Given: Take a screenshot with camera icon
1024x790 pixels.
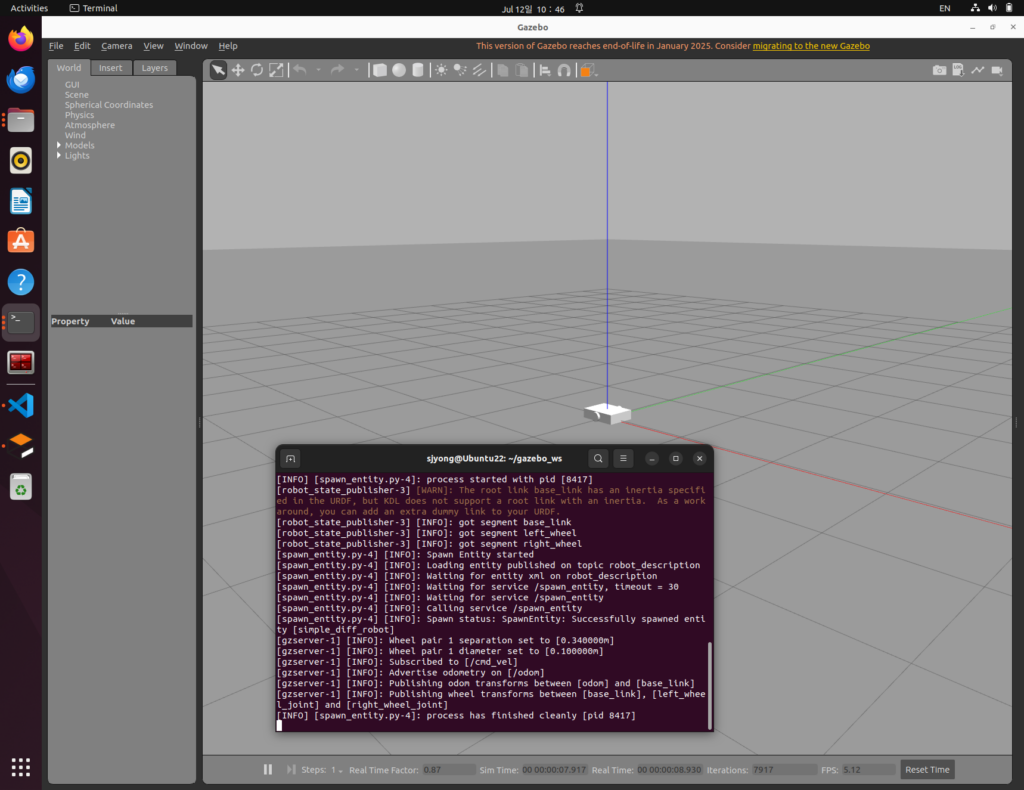Looking at the screenshot, I should 939,70.
